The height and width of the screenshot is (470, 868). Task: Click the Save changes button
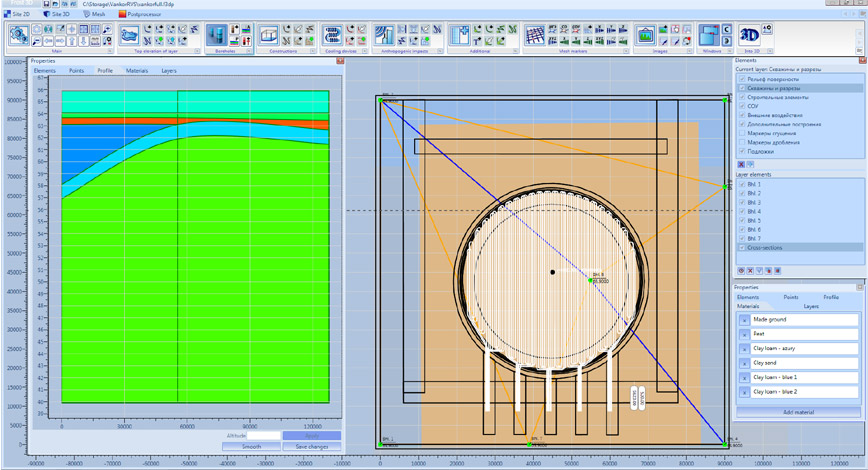(312, 446)
